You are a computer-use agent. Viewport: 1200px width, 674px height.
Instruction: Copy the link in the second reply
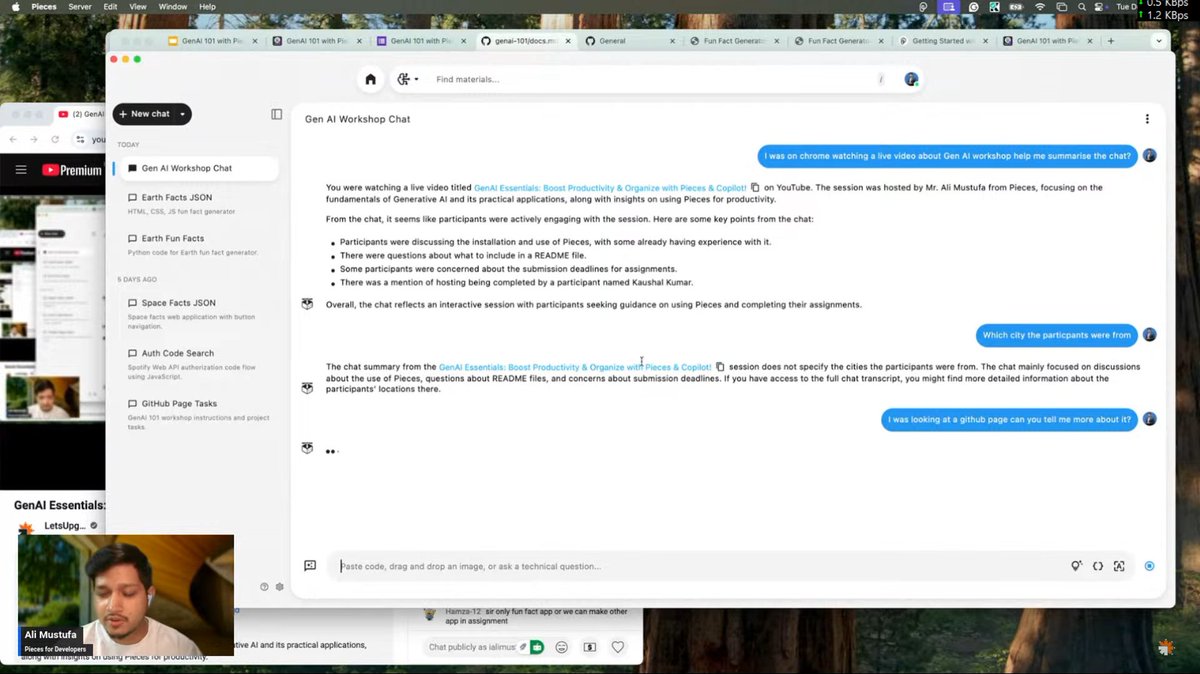(720, 367)
